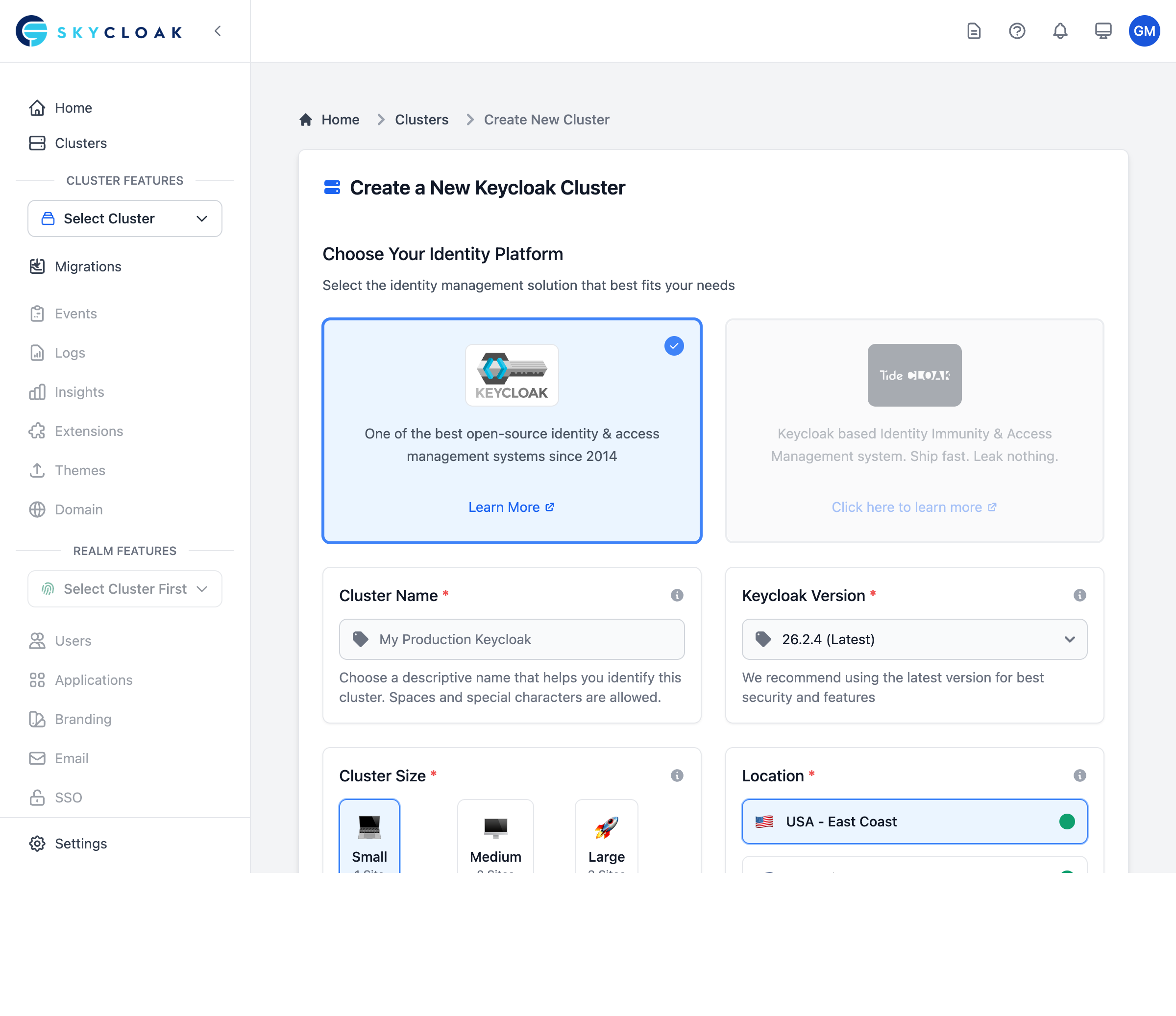1176x1016 pixels.
Task: Click the monitor display icon in header
Action: [x=1103, y=31]
